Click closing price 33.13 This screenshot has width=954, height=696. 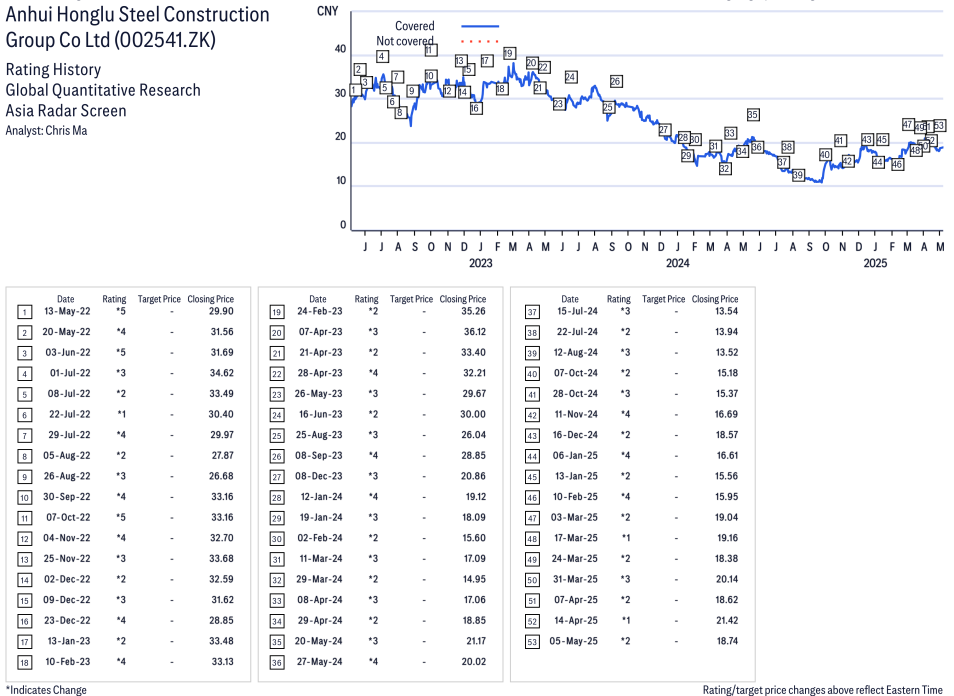pos(222,661)
